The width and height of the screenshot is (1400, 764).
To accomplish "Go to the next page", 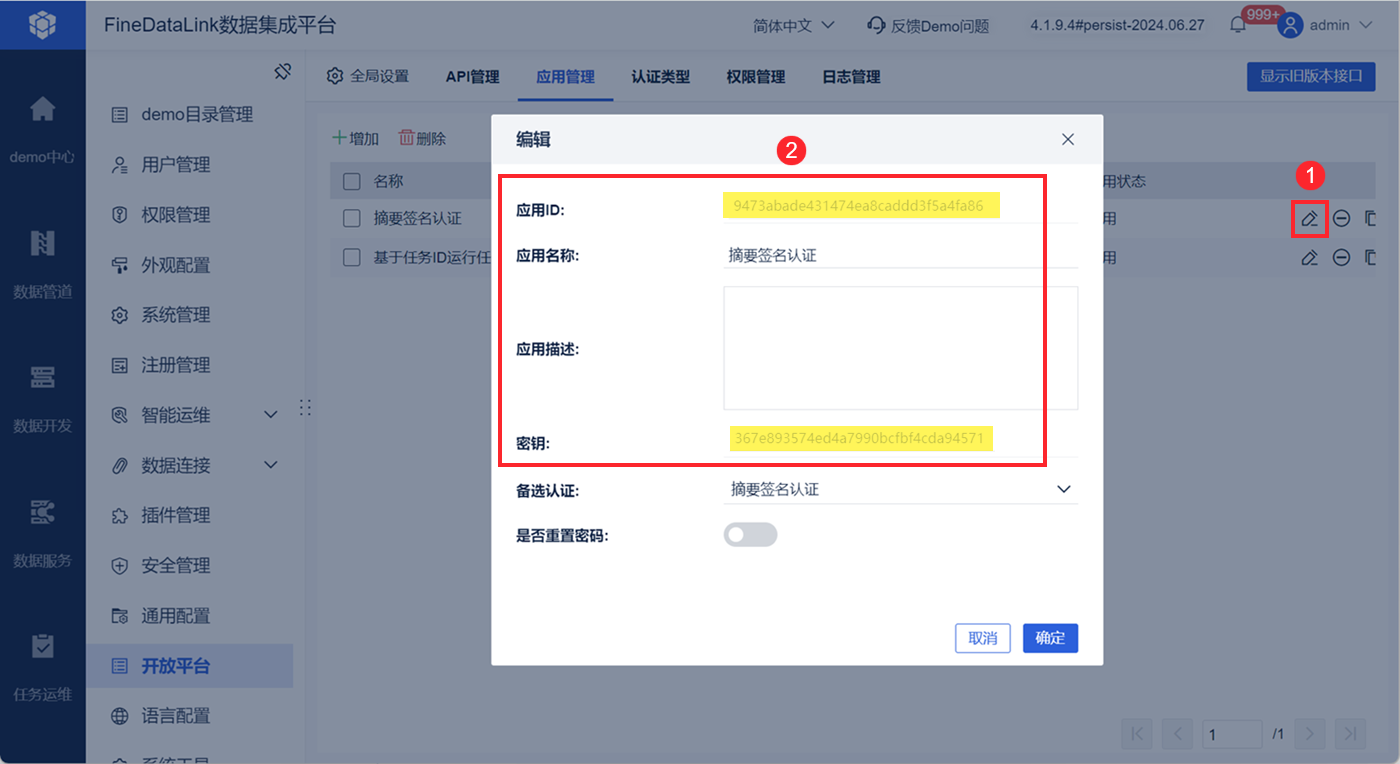I will coord(1311,734).
